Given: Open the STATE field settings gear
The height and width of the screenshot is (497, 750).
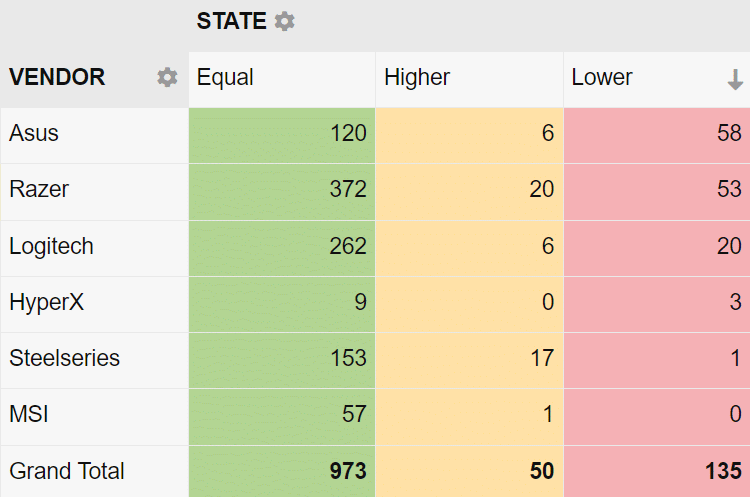Looking at the screenshot, I should [285, 21].
